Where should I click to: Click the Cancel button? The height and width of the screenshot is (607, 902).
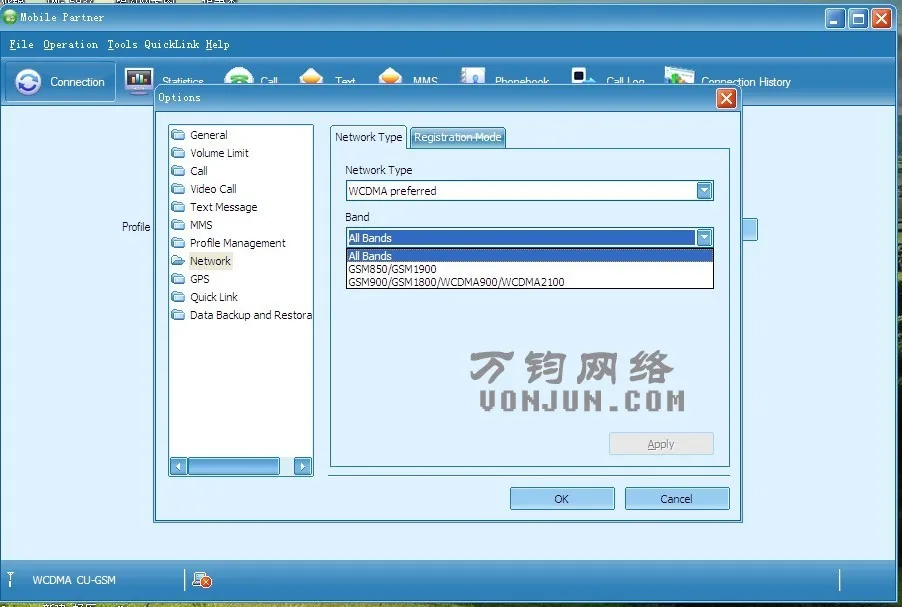pos(677,498)
